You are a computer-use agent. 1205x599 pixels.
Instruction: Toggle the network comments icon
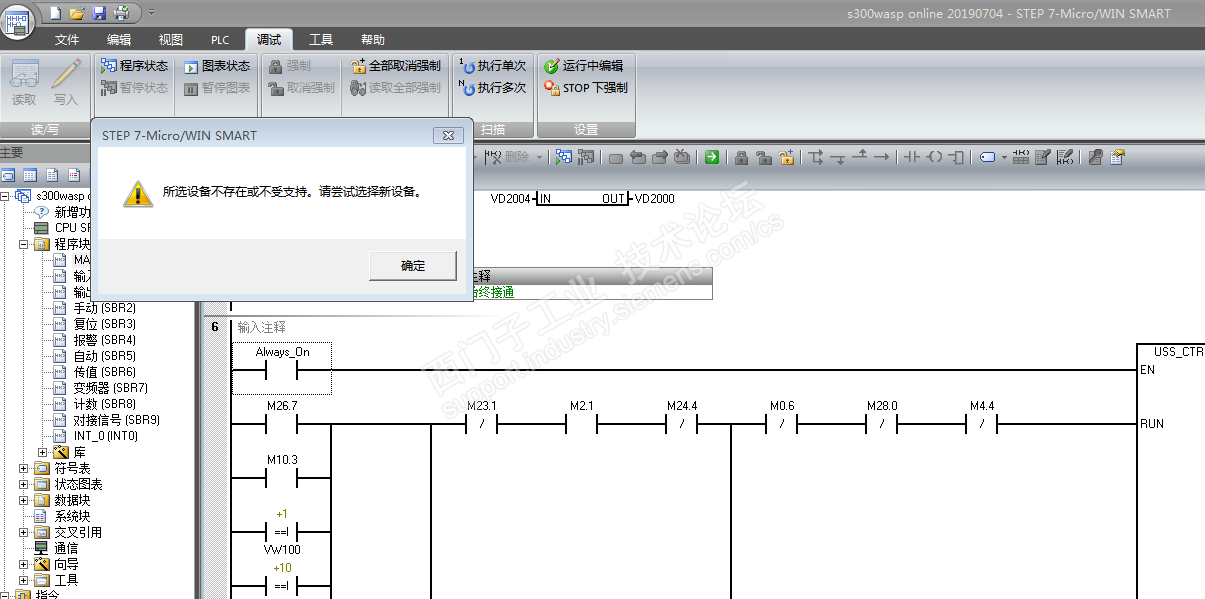click(x=1065, y=157)
